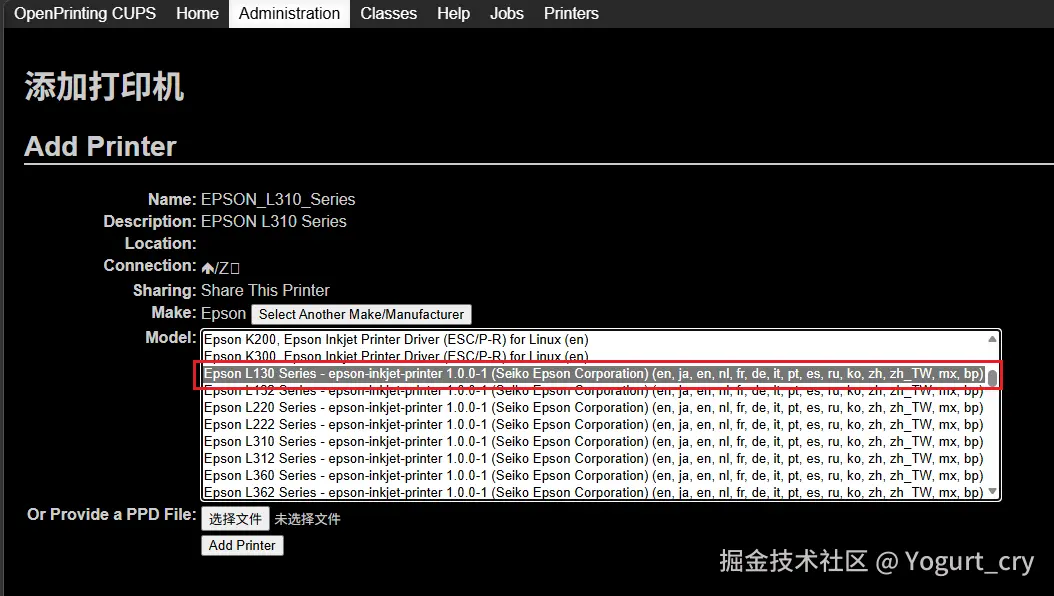1054x596 pixels.
Task: Select Epson L362 Series model
Action: click(594, 492)
